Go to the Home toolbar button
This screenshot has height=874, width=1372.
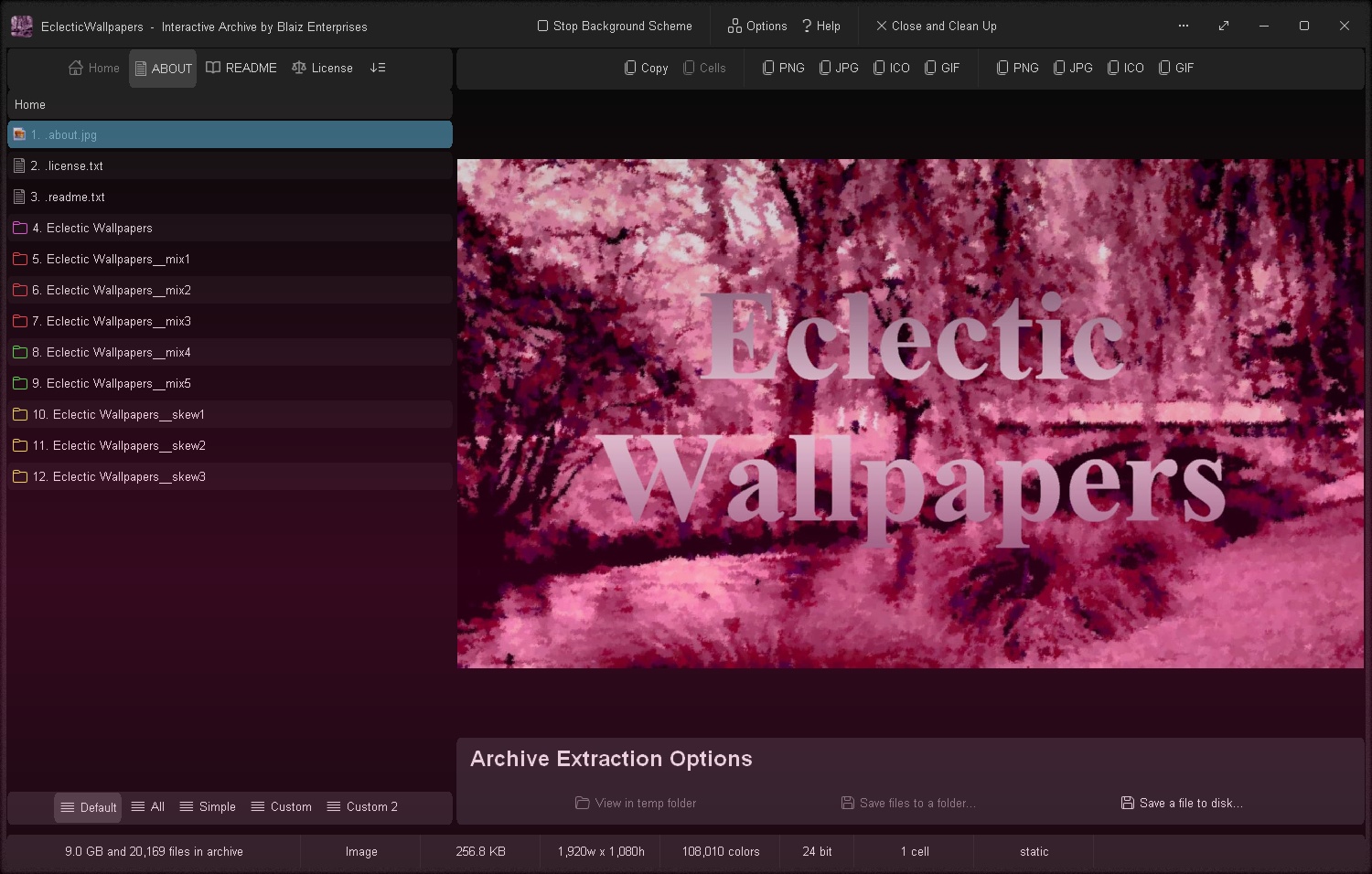pos(94,68)
